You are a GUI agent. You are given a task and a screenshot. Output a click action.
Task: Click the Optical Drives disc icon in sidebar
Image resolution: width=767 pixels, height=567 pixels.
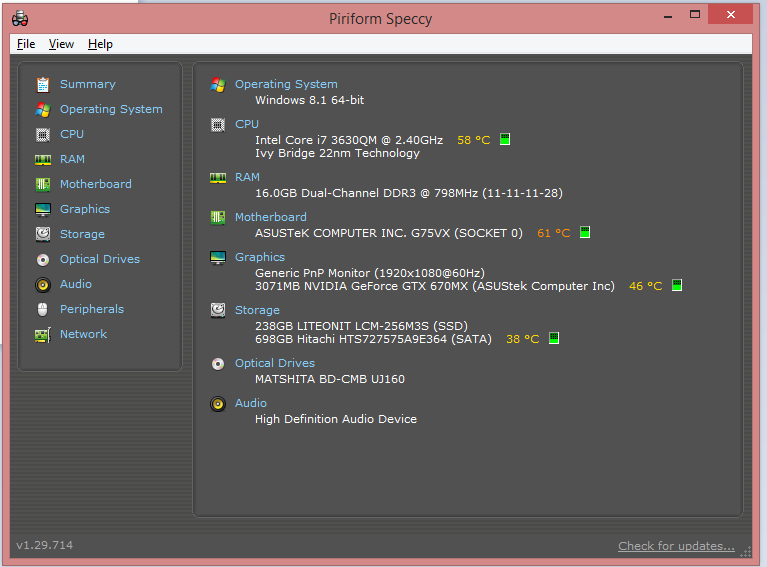pos(43,260)
